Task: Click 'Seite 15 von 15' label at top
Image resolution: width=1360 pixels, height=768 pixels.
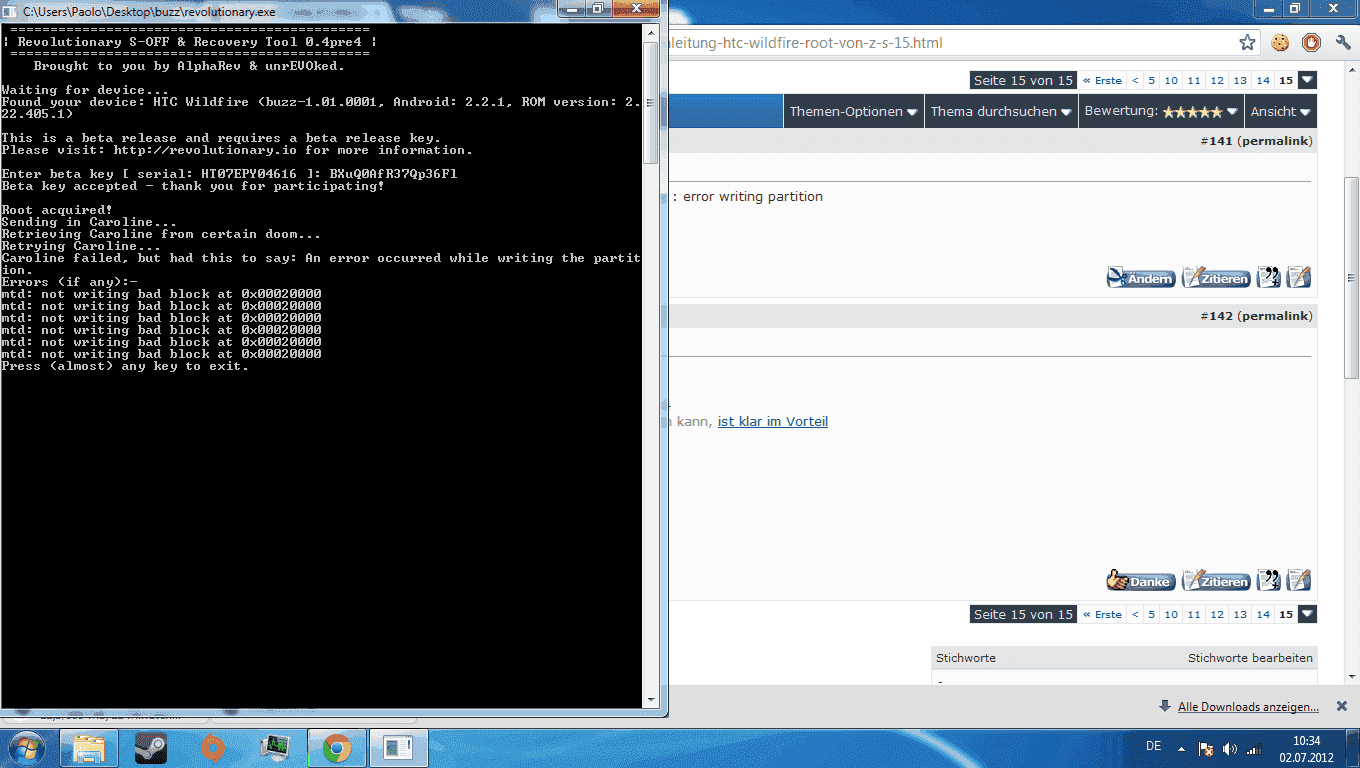Action: click(x=1023, y=80)
